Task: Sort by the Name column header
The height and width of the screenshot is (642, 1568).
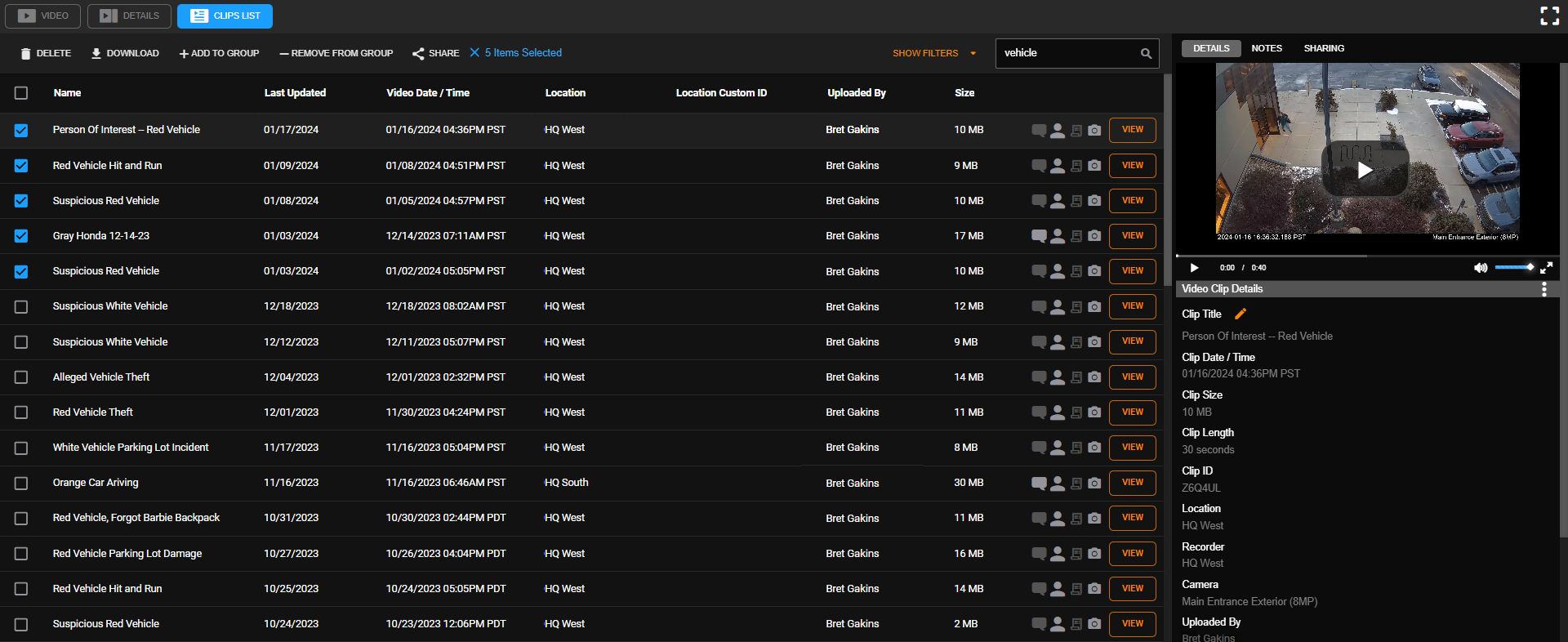Action: (x=67, y=93)
